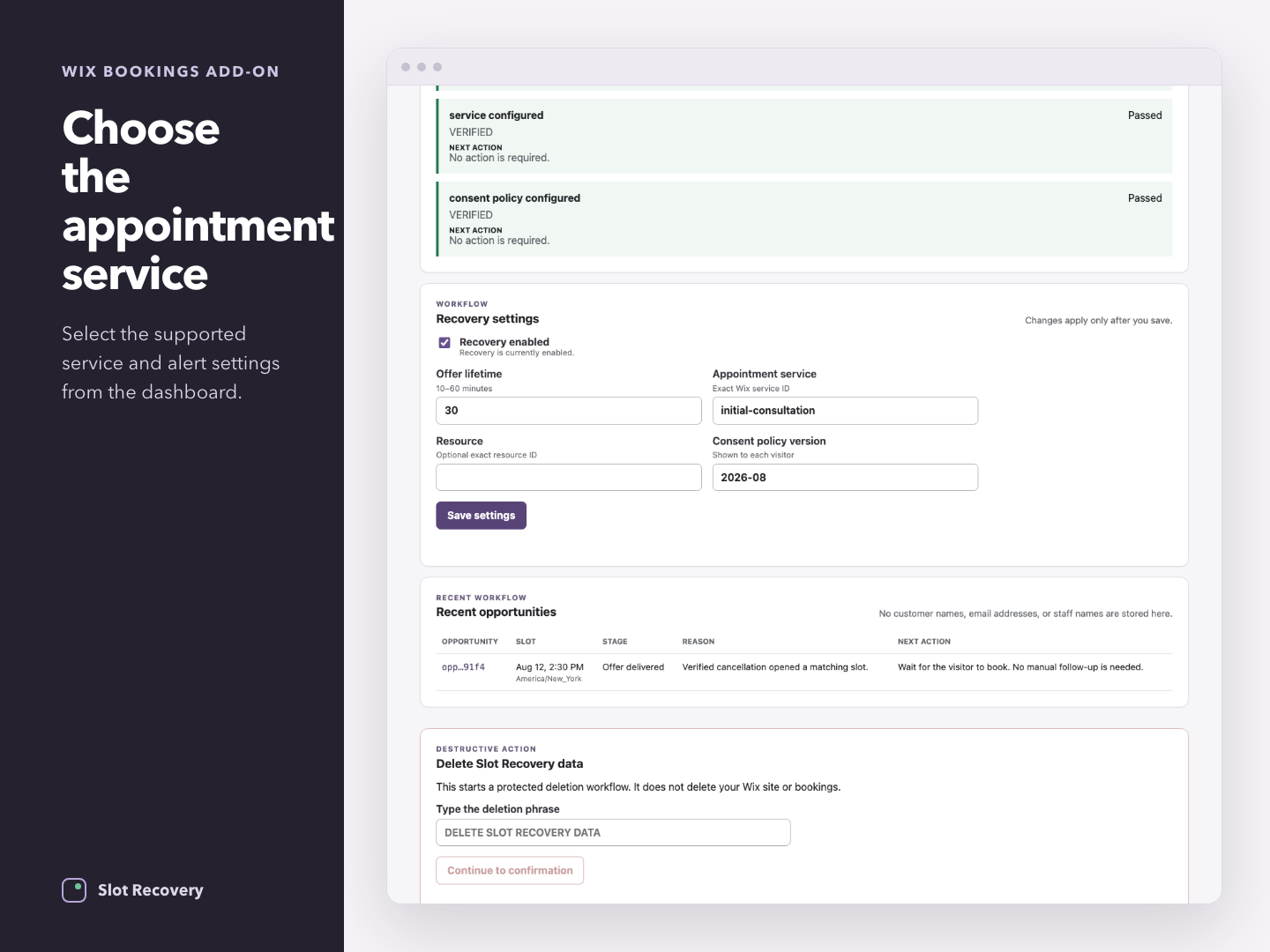Select opportunity ID "opp…91f4"
This screenshot has width=1270, height=952.
point(463,667)
